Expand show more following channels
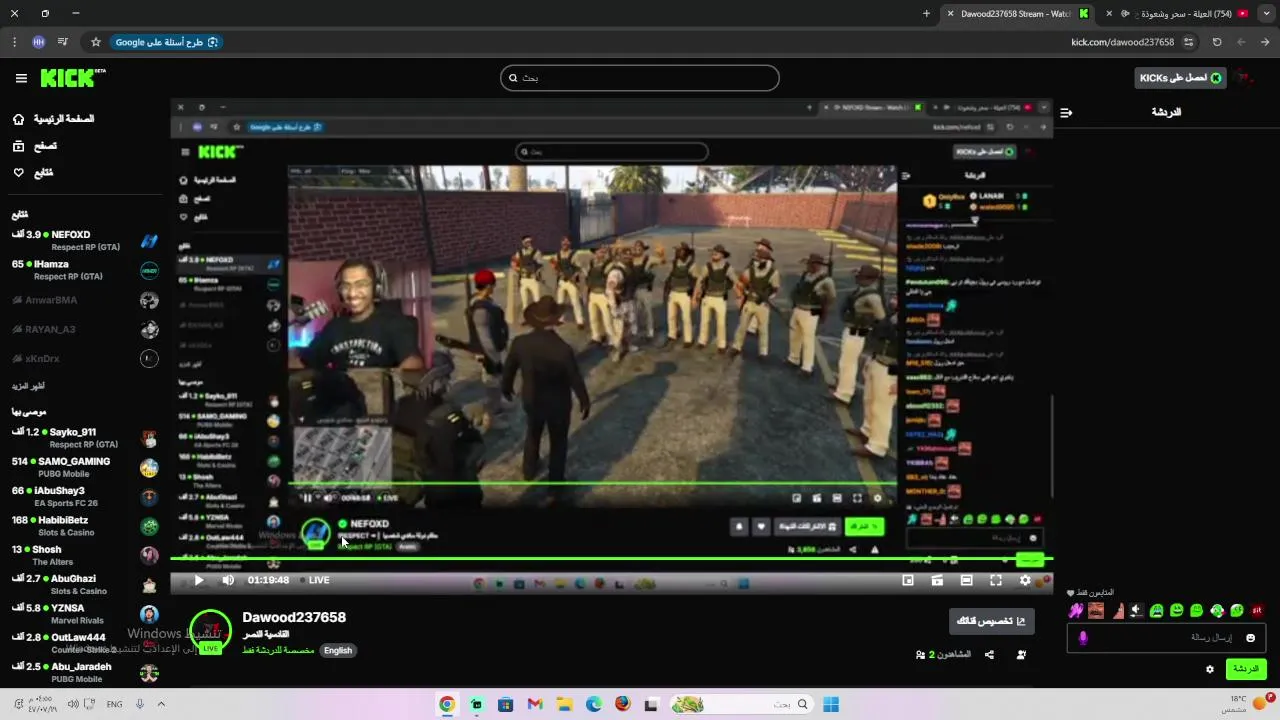The width and height of the screenshot is (1280, 720). point(28,386)
